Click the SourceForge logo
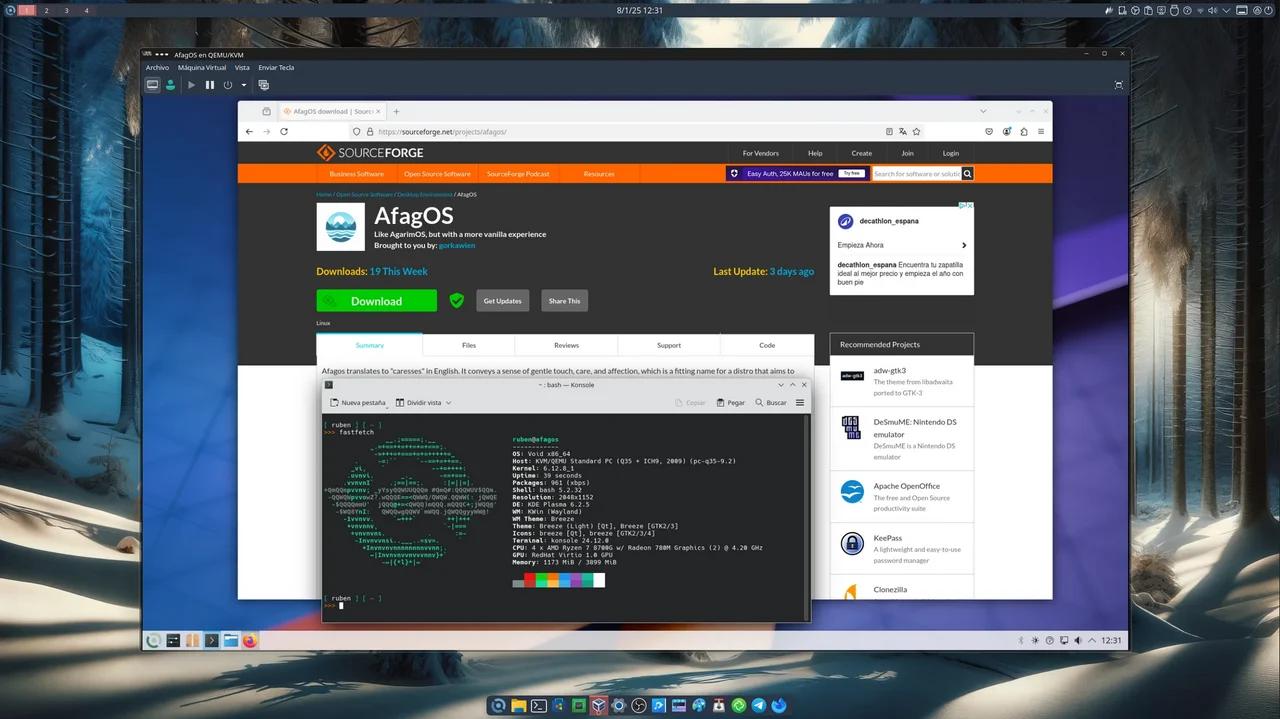 (370, 153)
